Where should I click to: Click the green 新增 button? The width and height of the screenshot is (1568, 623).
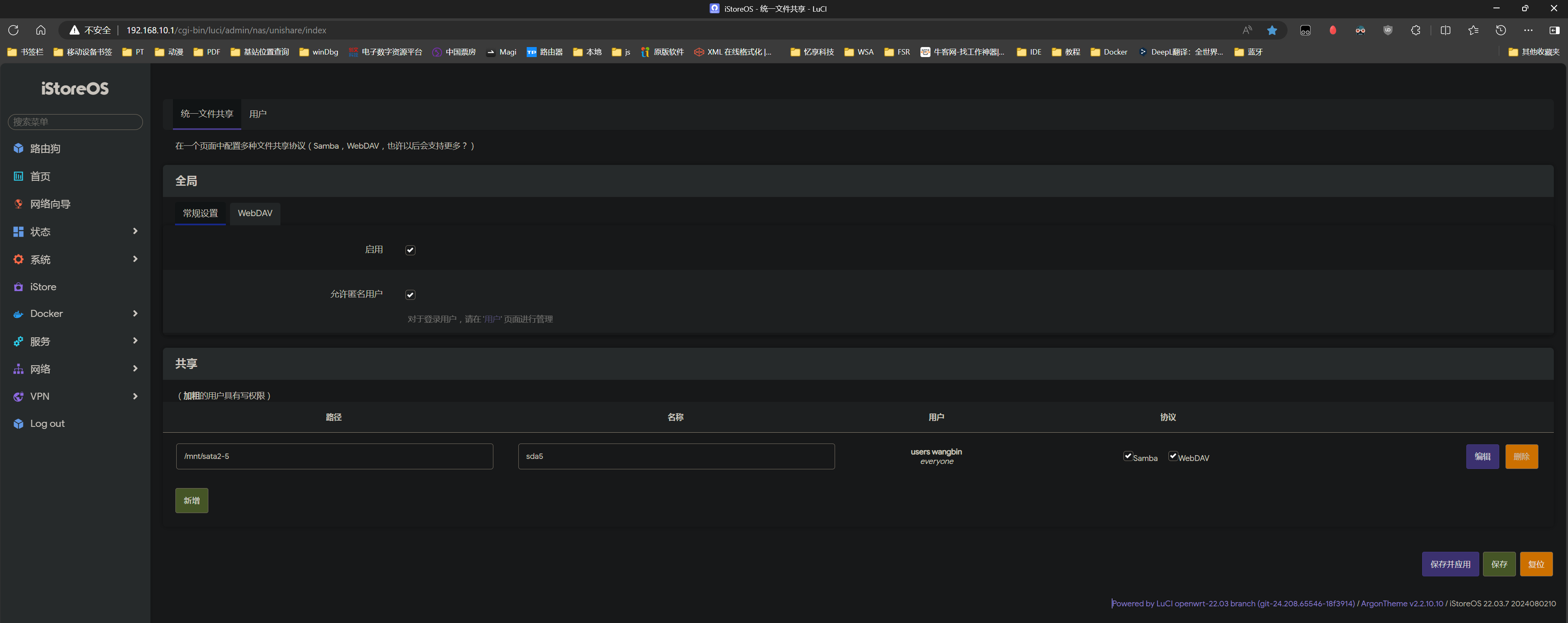(x=192, y=501)
